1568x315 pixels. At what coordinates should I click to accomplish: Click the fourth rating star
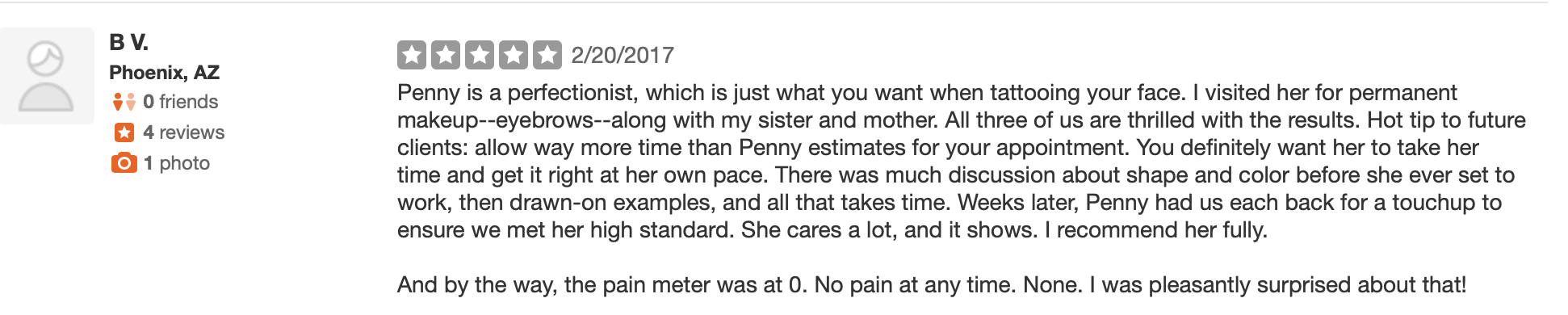(514, 55)
